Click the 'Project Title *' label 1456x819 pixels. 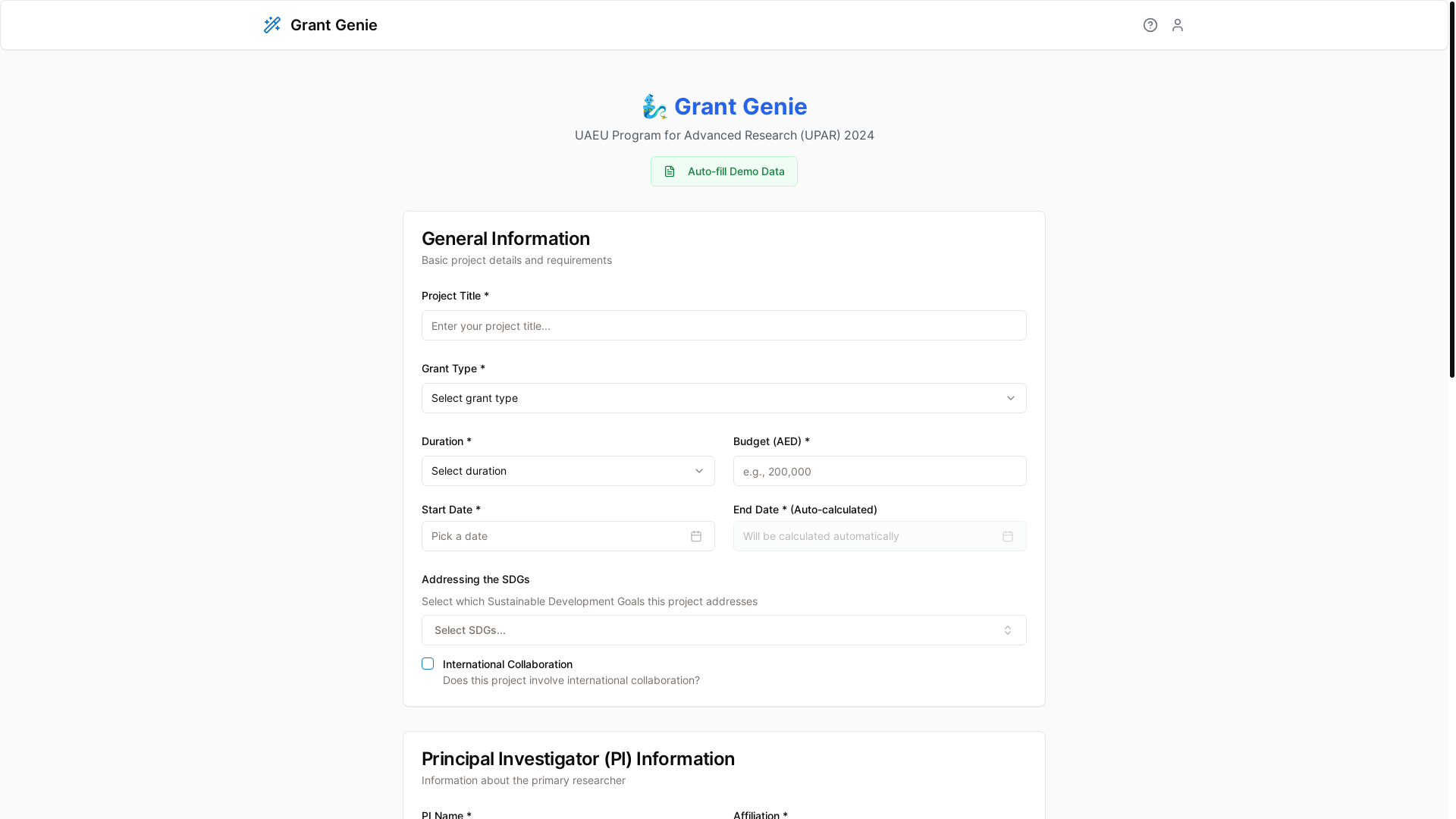455,296
